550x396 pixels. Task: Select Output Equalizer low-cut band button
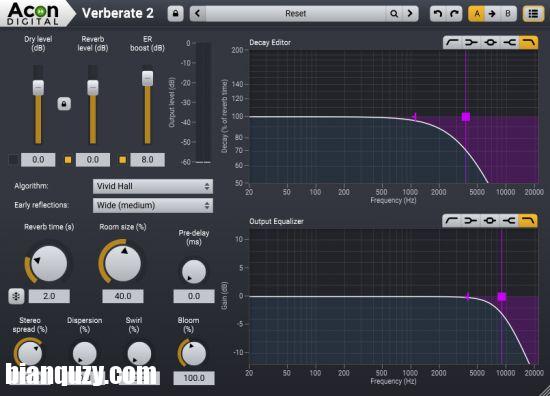(x=452, y=221)
